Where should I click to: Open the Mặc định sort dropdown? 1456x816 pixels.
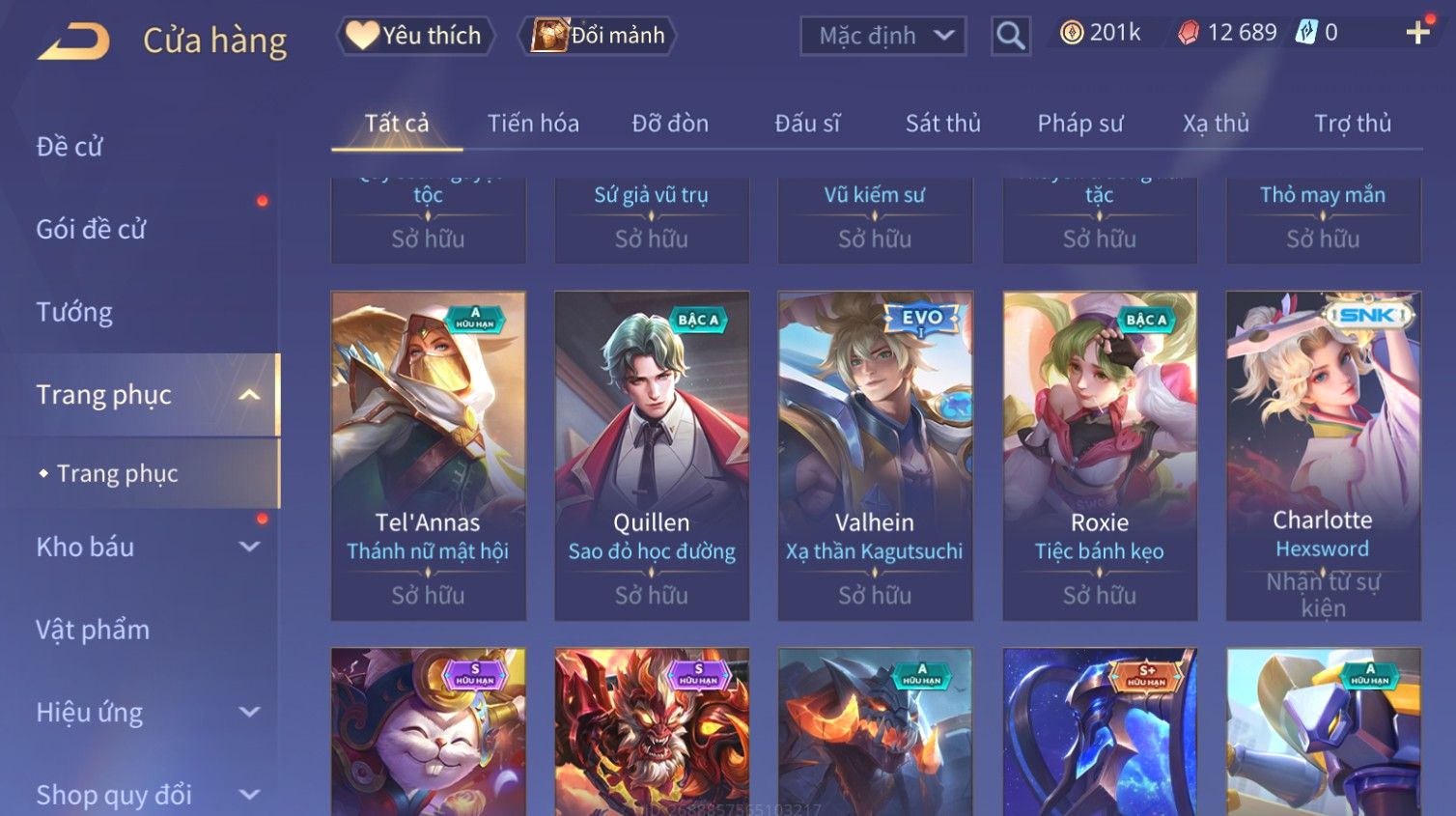click(883, 36)
